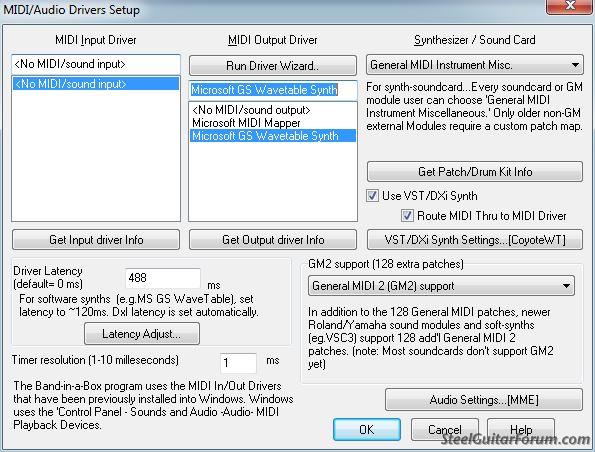Screen dimensions: 595x452
Task: Open Latency Adjust dialog
Action: tap(142, 334)
